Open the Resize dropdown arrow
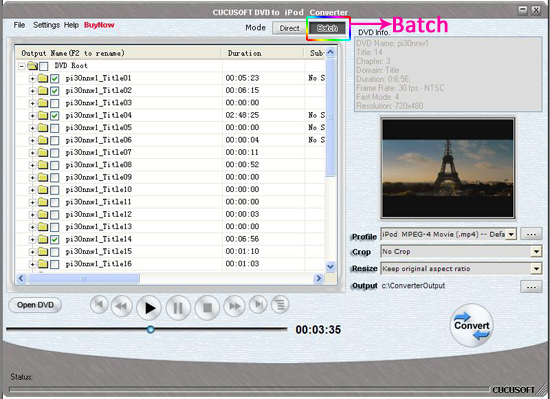550x399 pixels. (x=536, y=269)
